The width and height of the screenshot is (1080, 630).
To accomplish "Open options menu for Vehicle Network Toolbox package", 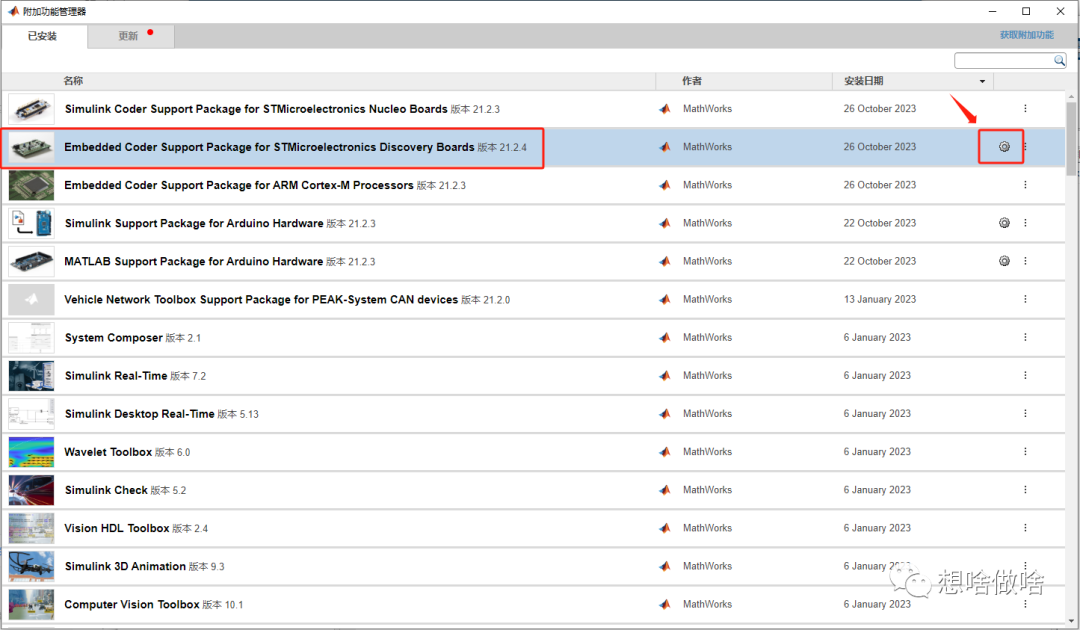I will [1025, 300].
